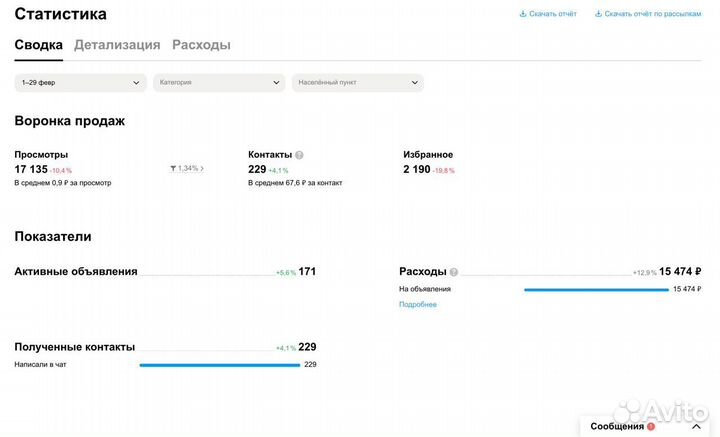The image size is (720, 437).
Task: Open the Категория dropdown
Action: 219,83
